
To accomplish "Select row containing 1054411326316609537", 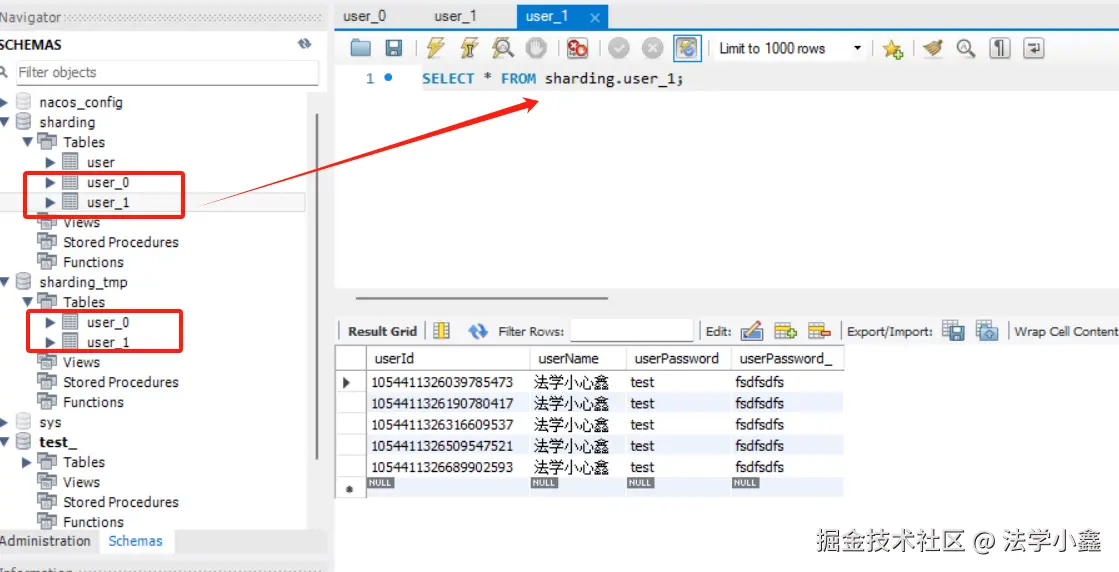I will tap(589, 424).
